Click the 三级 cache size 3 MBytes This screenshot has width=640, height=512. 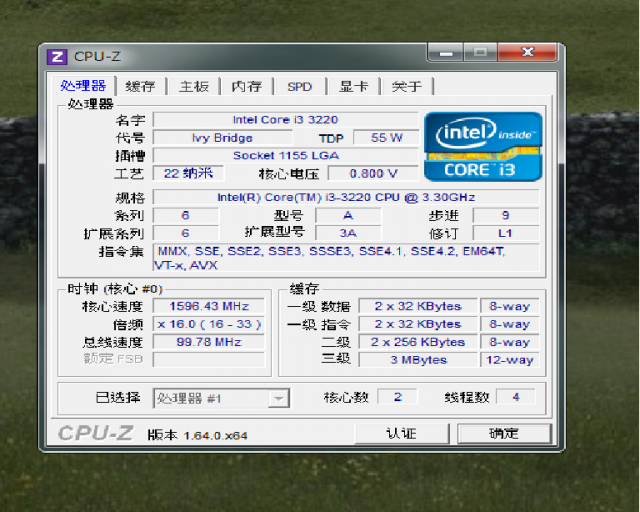[x=418, y=360]
